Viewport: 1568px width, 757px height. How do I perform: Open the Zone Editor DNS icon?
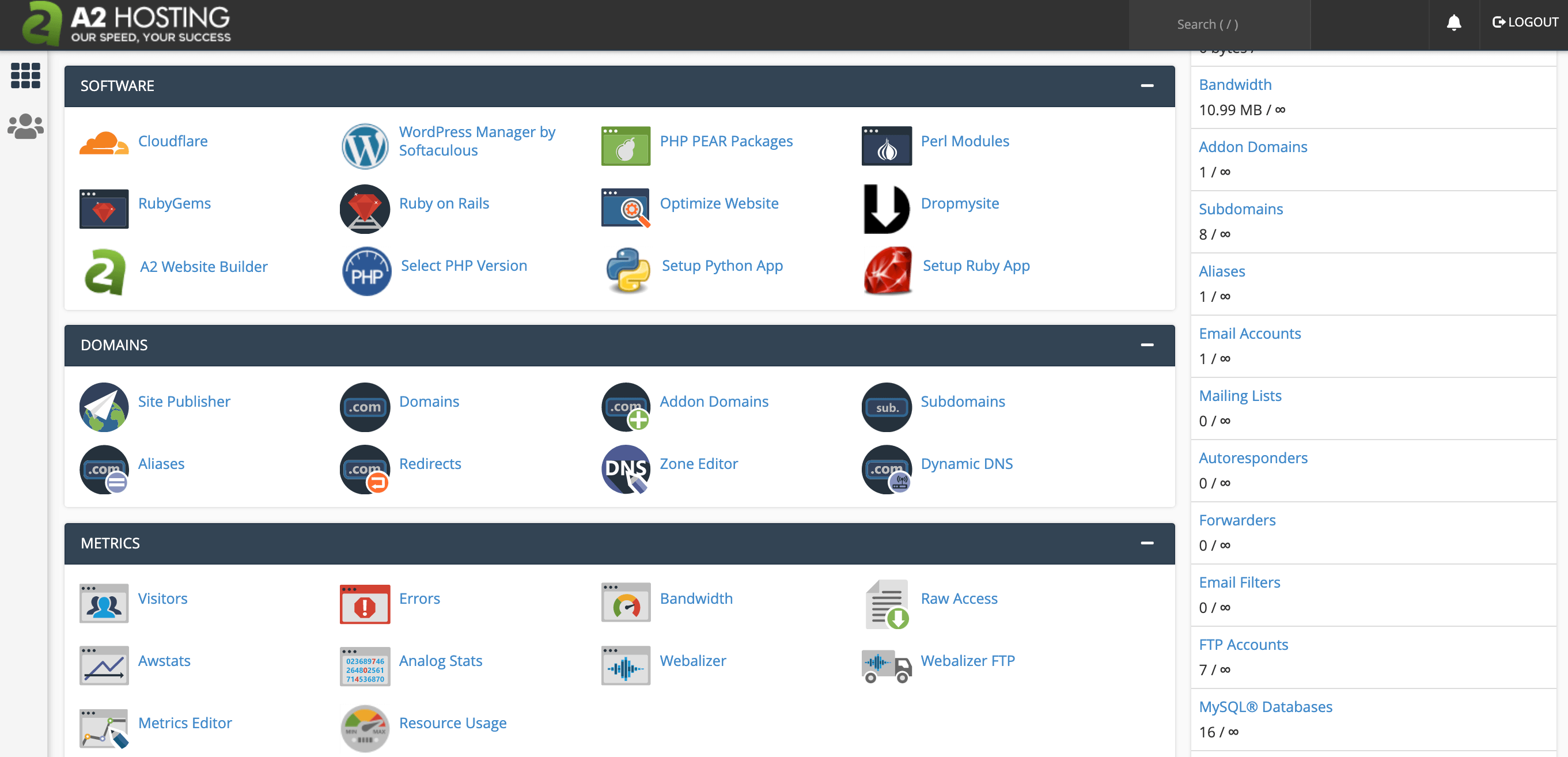point(625,468)
